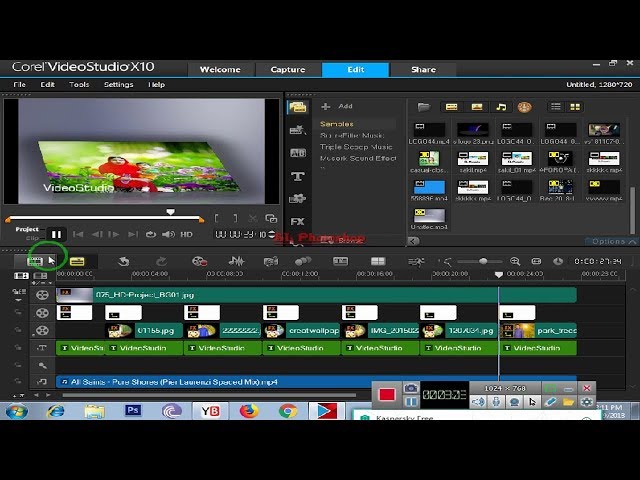Image resolution: width=640 pixels, height=480 pixels.
Task: Switch to the Share tab
Action: click(x=423, y=69)
